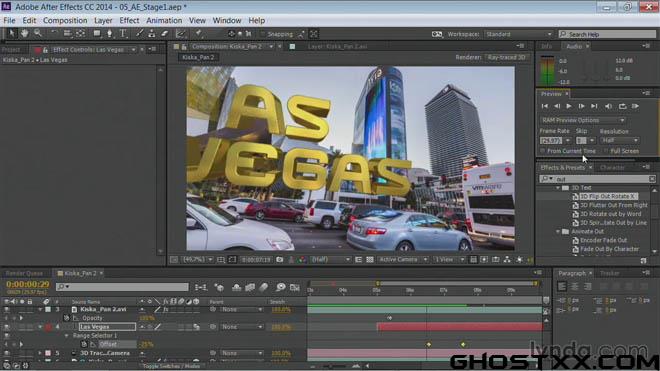Open the Effect menu
Viewport: 660px width, 371px height.
(x=129, y=20)
